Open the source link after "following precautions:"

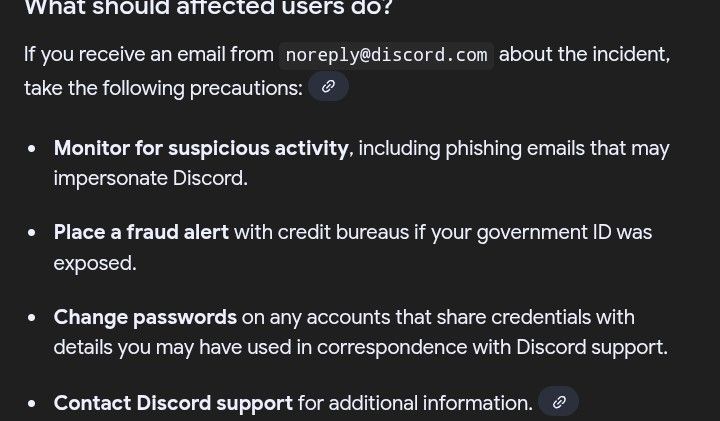328,87
